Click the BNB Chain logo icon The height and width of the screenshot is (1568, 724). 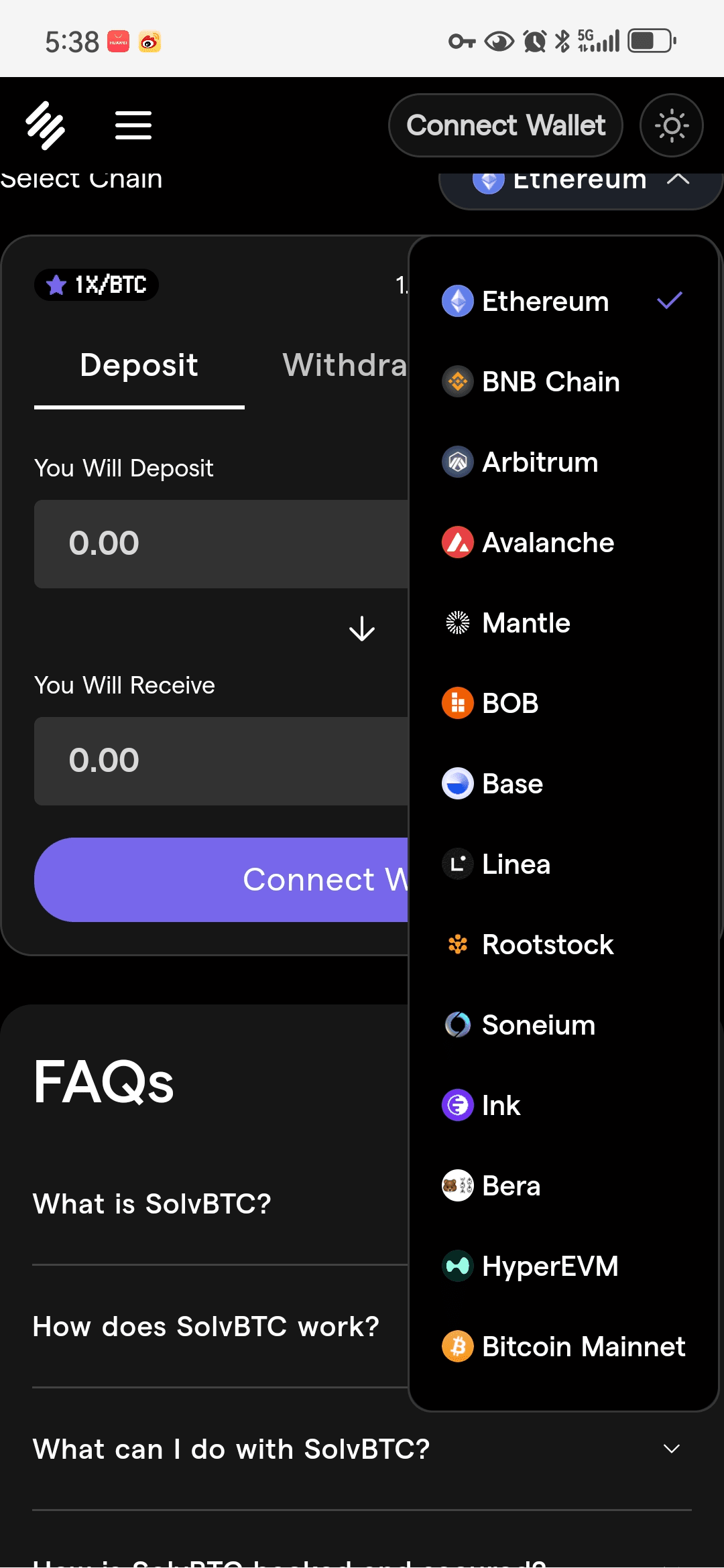(458, 382)
